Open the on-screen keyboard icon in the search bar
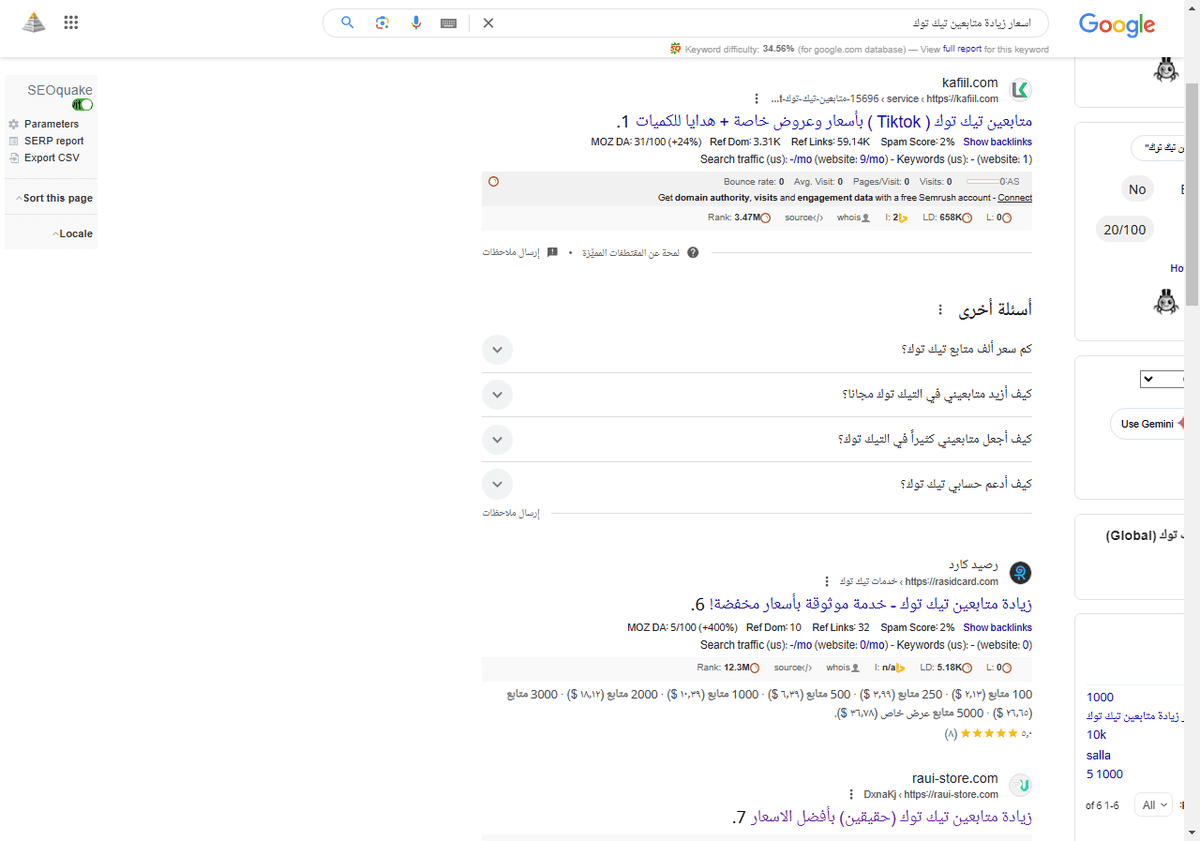1200x841 pixels. coord(448,22)
